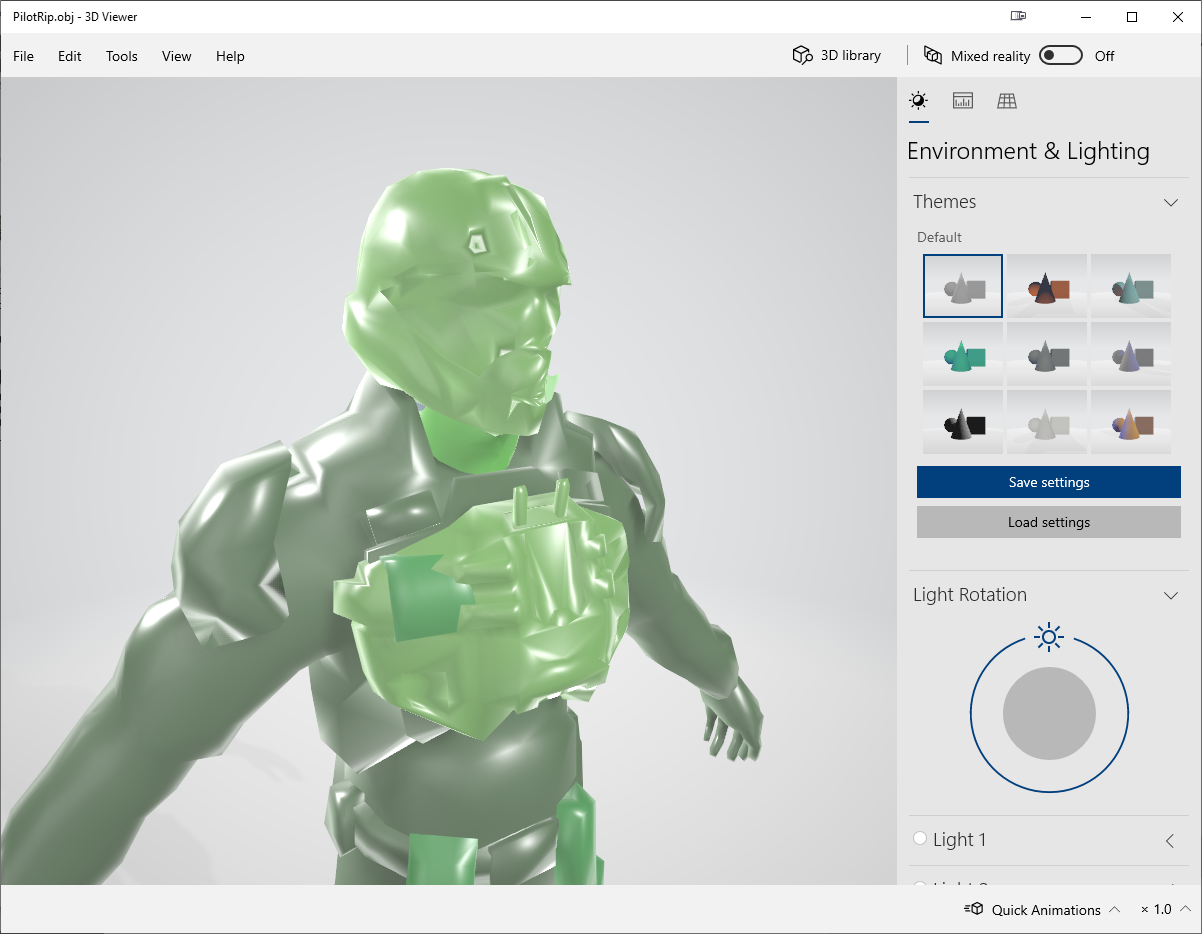The height and width of the screenshot is (934, 1202).
Task: Select the pale white theme thumbnail
Action: (x=1047, y=422)
